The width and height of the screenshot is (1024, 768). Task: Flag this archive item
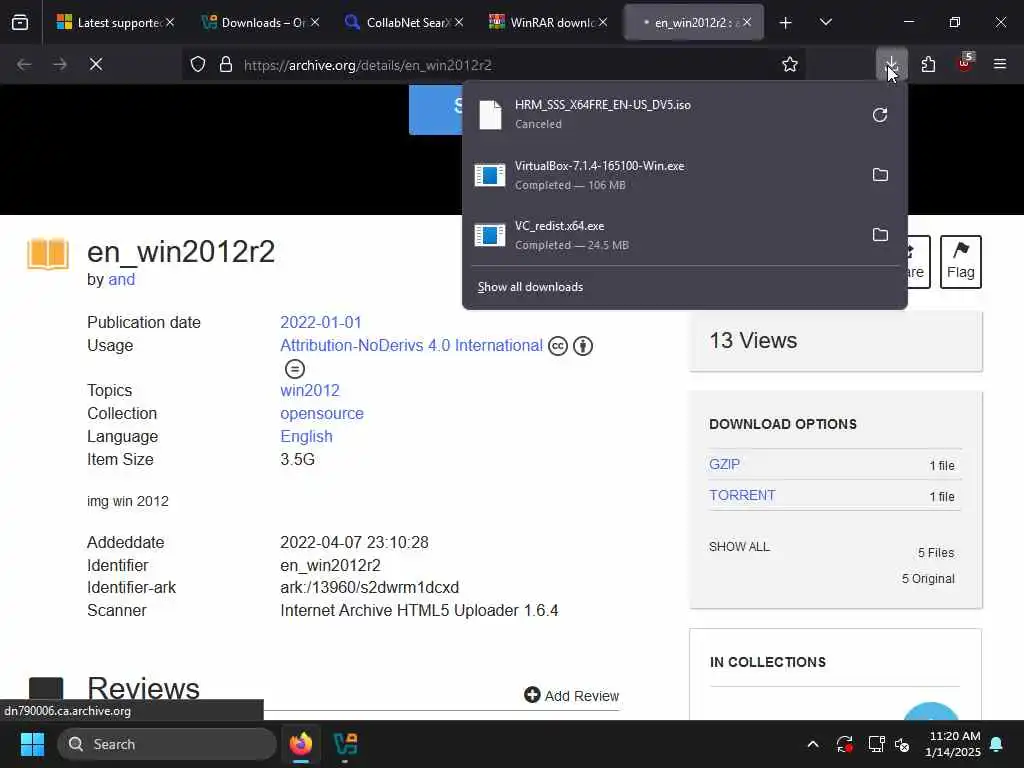tap(961, 262)
